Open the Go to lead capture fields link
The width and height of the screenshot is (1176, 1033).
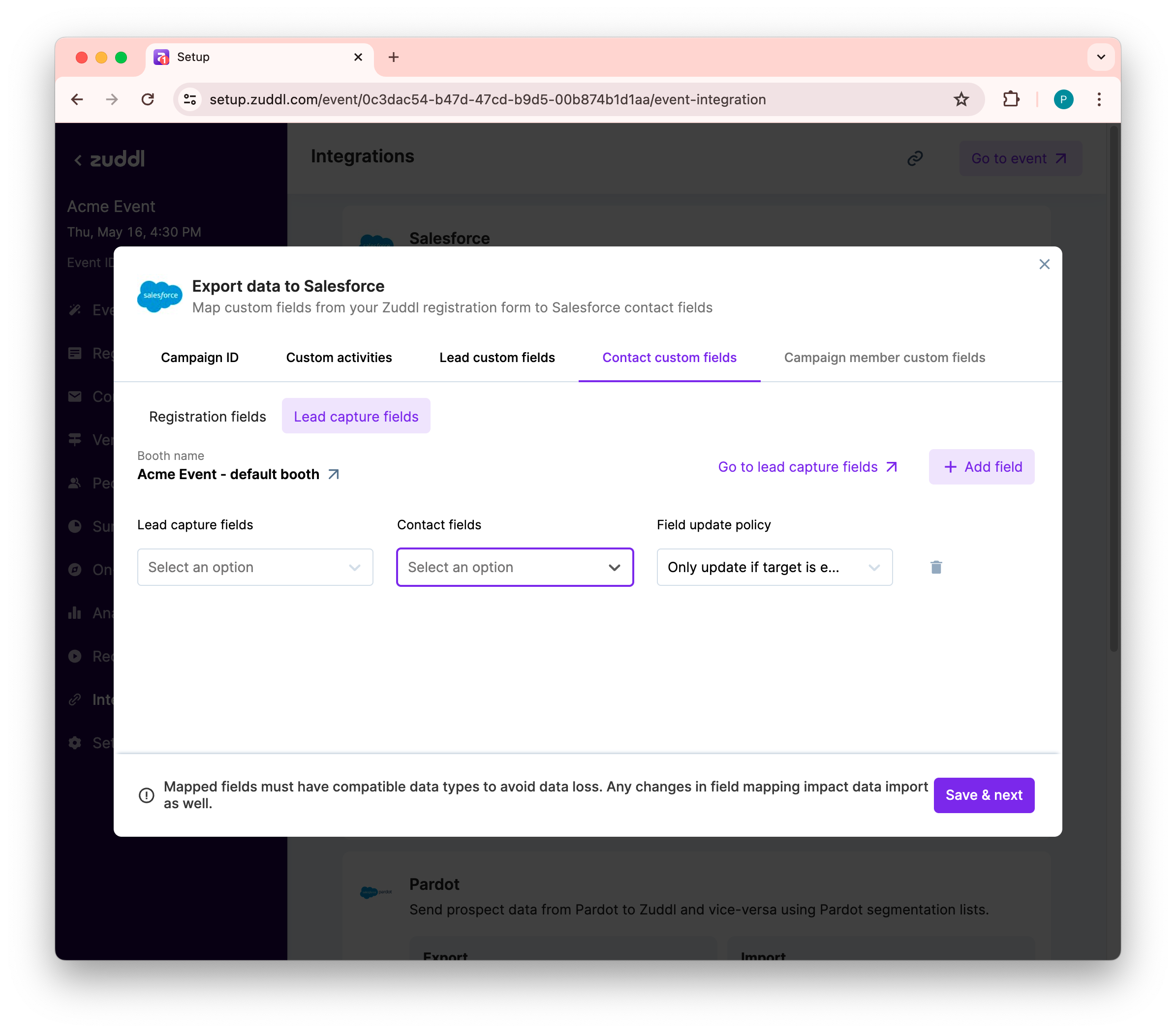(806, 466)
